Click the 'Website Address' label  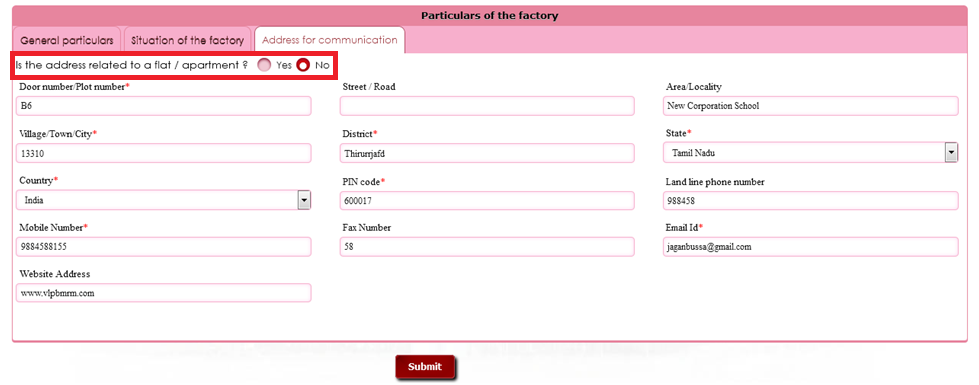point(55,274)
